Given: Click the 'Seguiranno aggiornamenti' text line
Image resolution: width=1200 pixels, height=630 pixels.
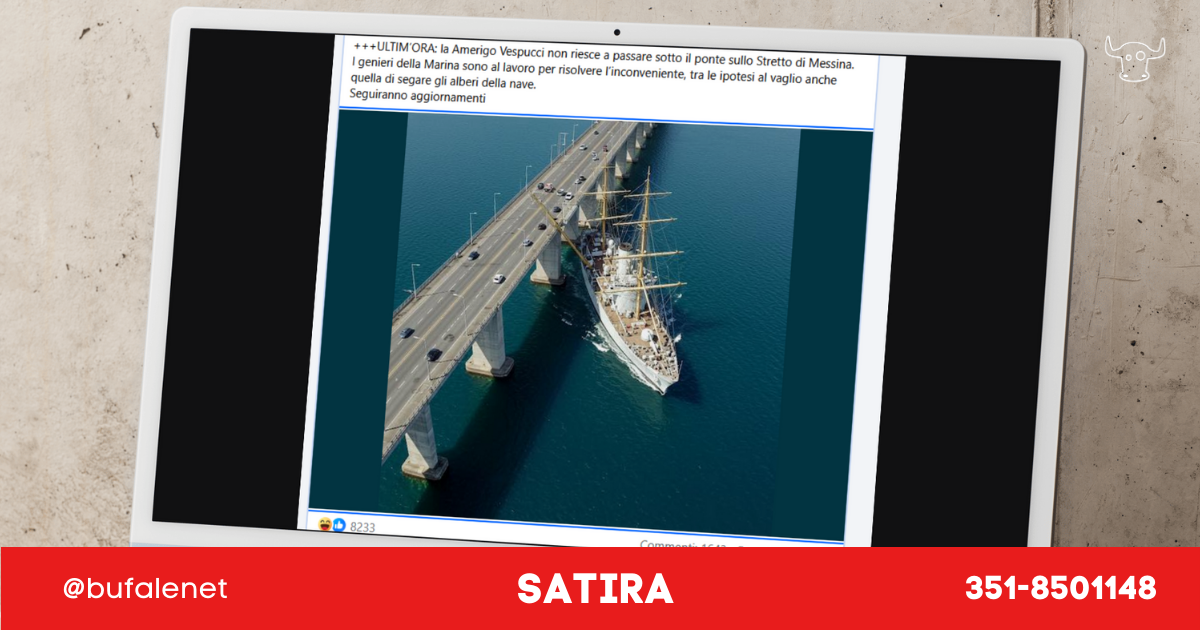Looking at the screenshot, I should pos(417,97).
